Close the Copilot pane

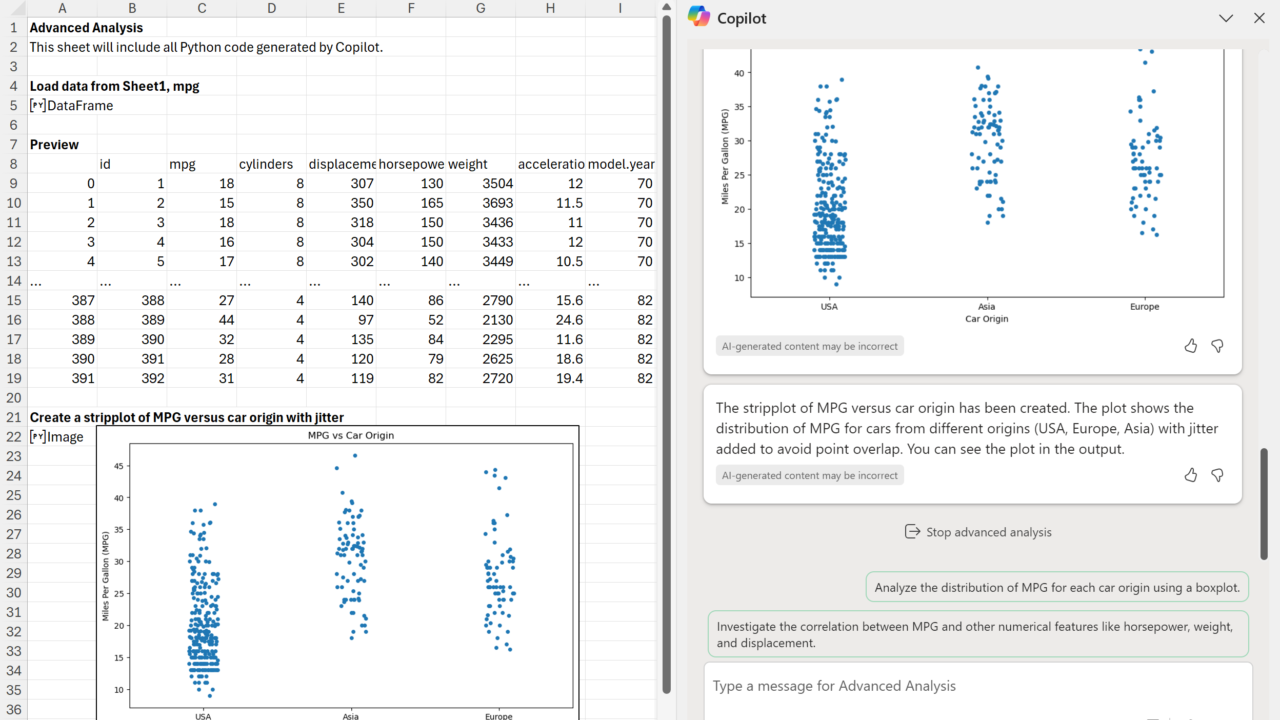click(1259, 18)
